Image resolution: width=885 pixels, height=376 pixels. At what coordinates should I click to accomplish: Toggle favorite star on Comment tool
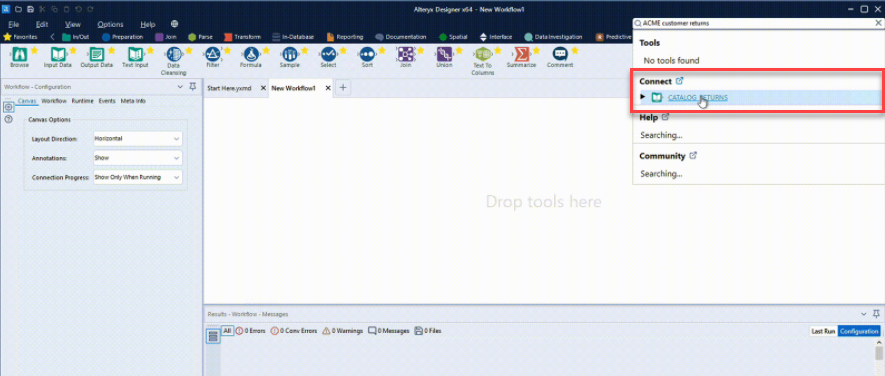(575, 50)
